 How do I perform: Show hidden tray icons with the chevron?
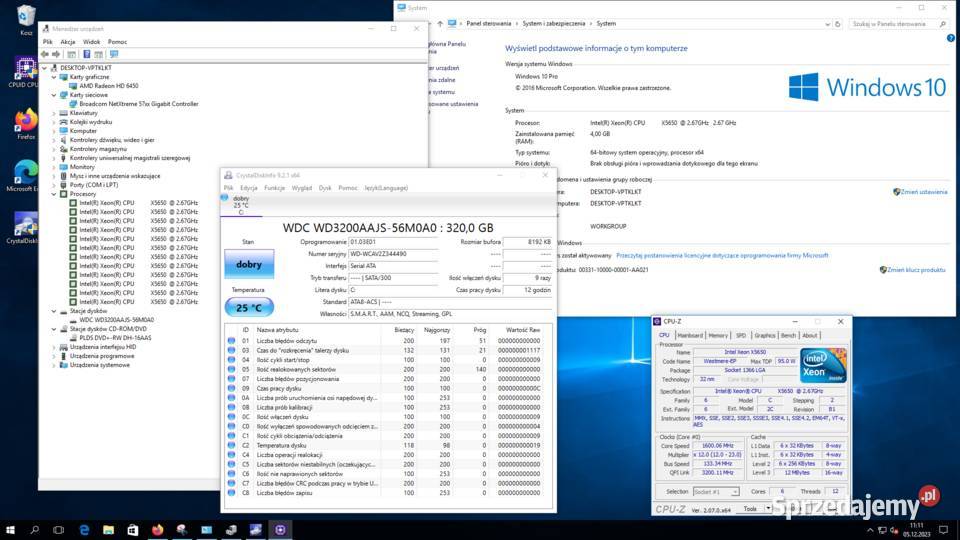tap(870, 530)
